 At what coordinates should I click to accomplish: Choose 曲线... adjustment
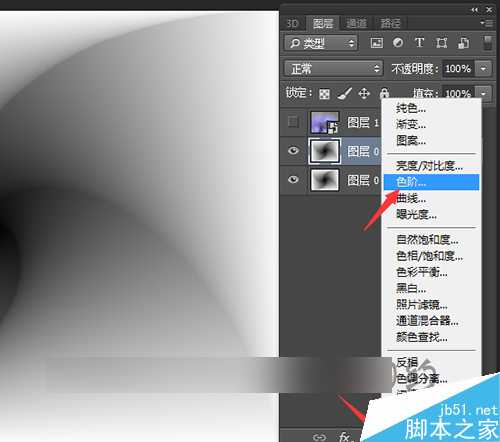click(x=431, y=199)
